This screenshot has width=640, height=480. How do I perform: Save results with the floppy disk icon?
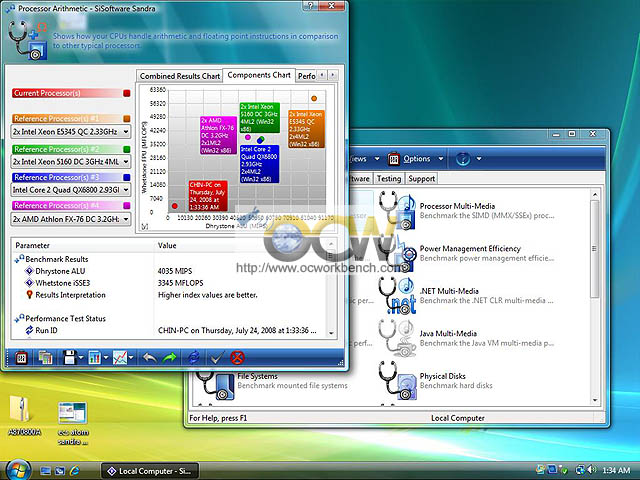point(70,358)
